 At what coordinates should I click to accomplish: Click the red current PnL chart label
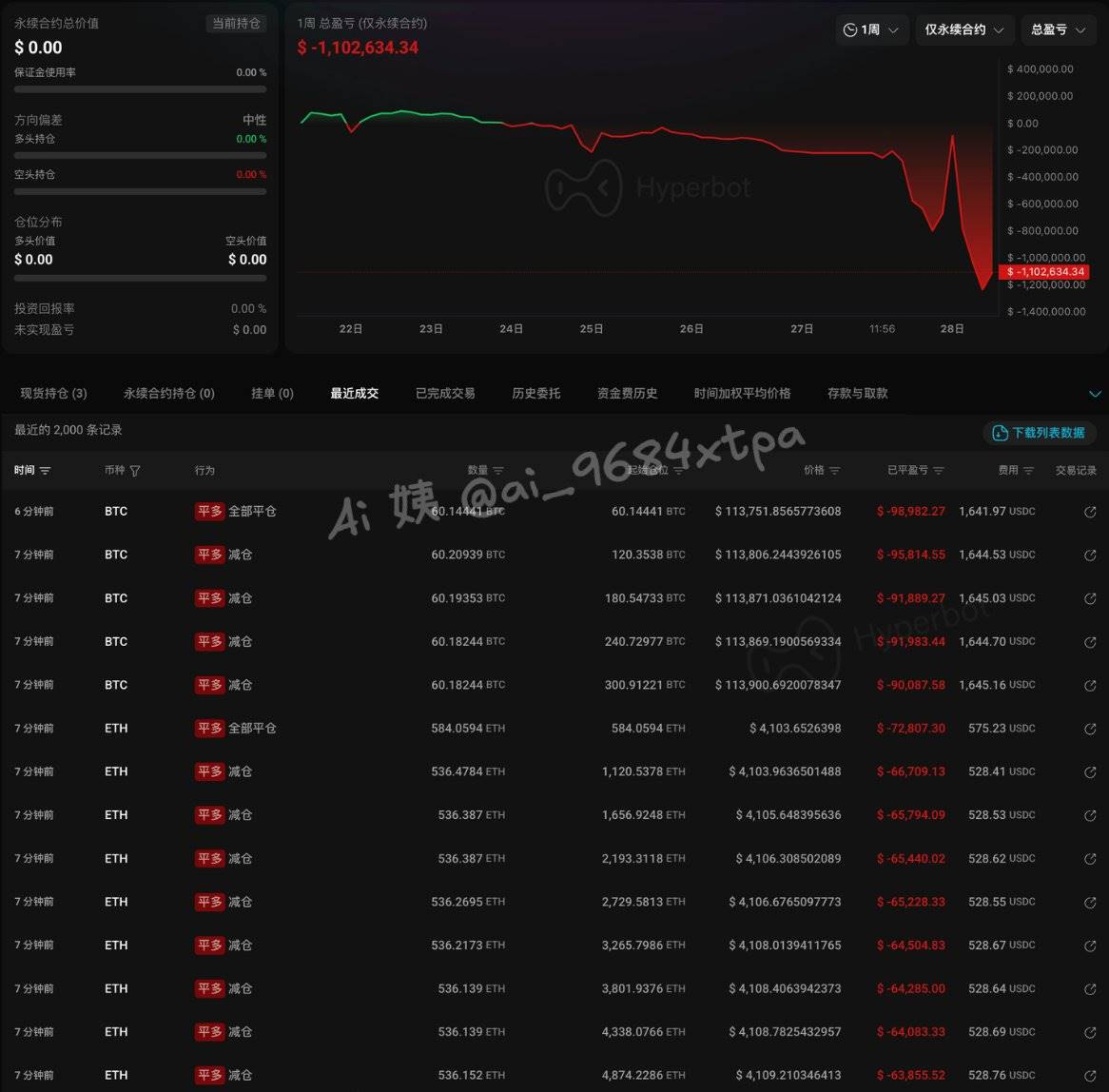[x=1046, y=272]
